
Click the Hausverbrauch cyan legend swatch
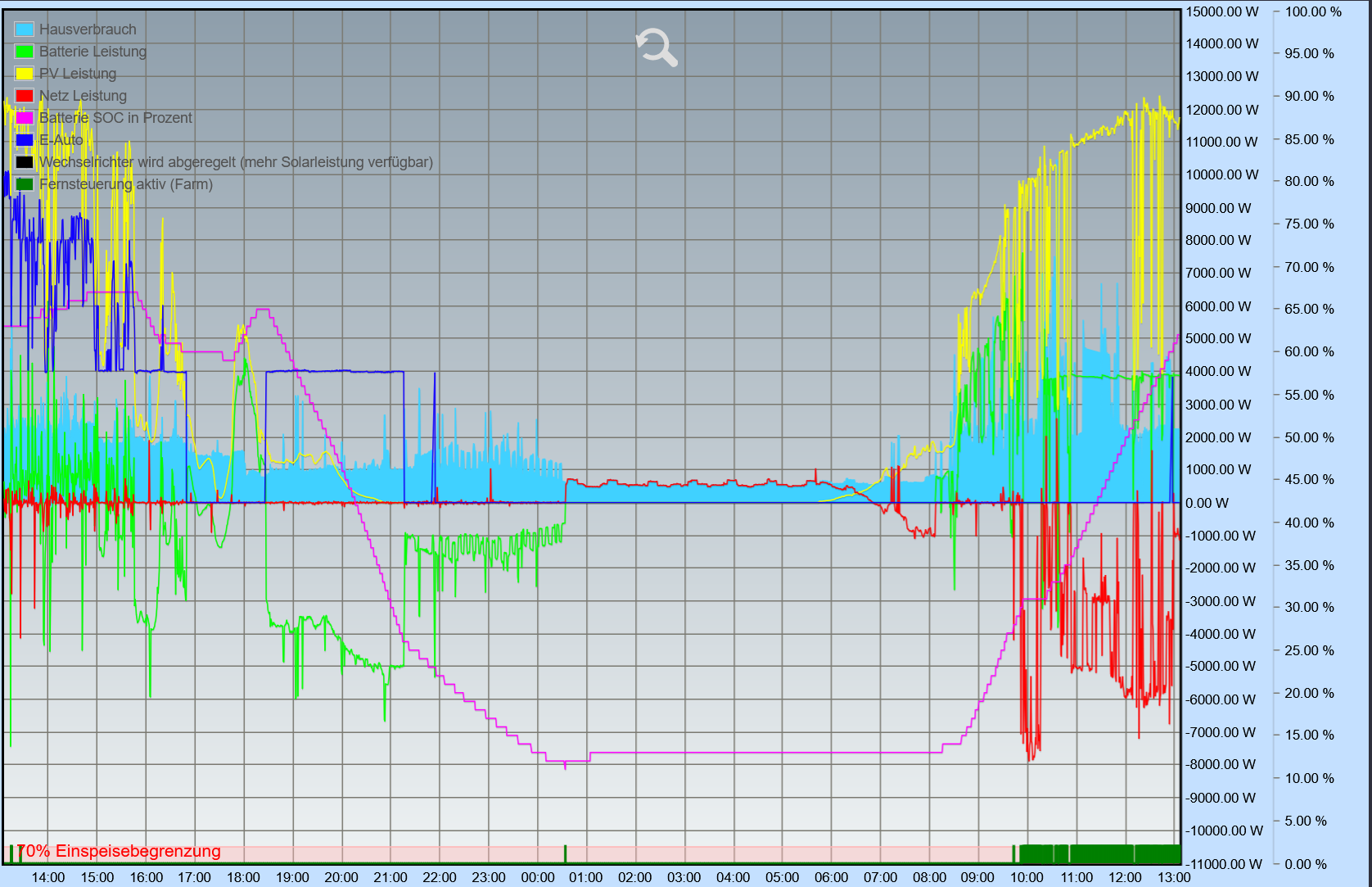click(25, 29)
